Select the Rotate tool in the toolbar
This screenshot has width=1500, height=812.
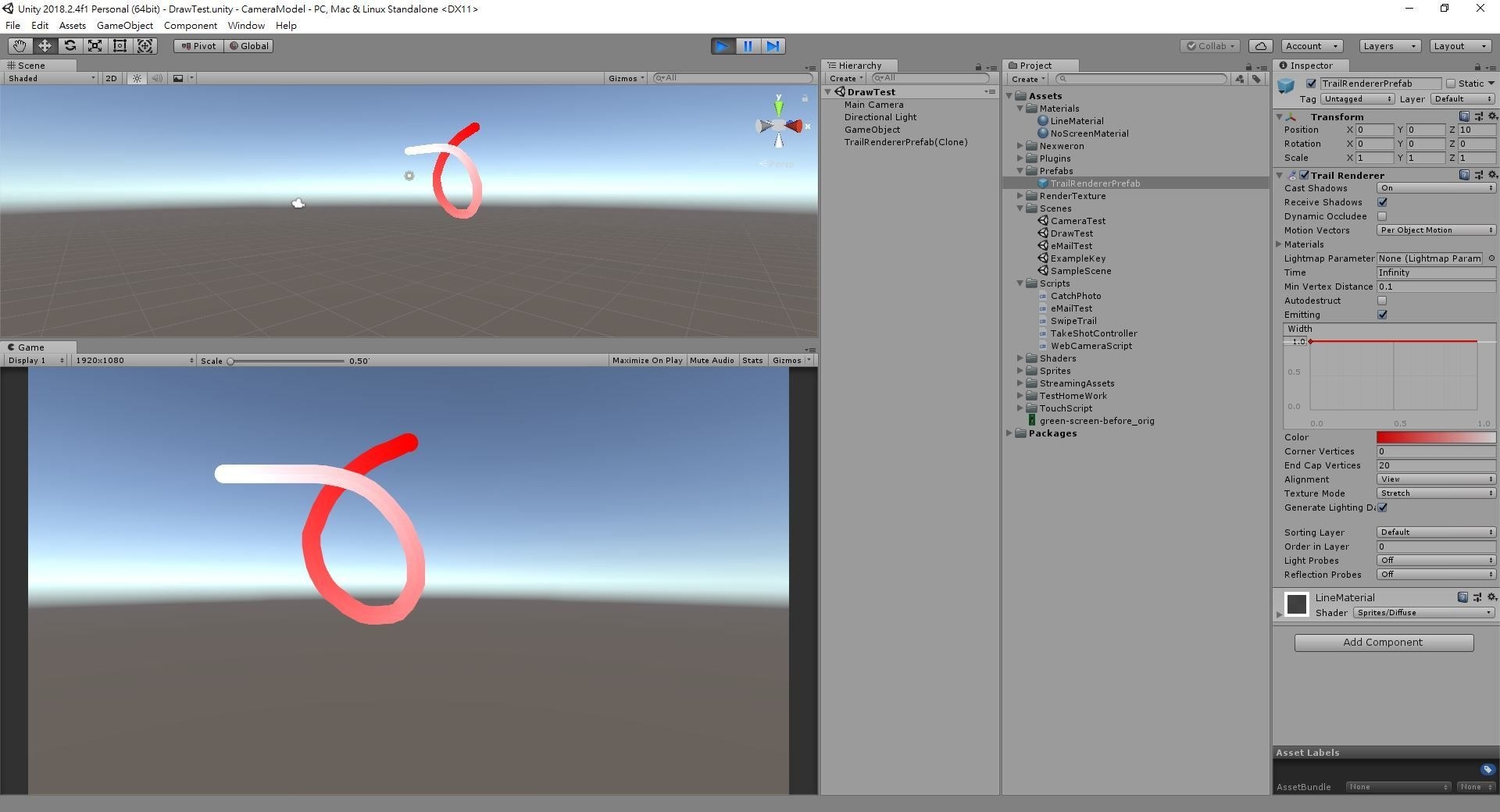pyautogui.click(x=70, y=46)
